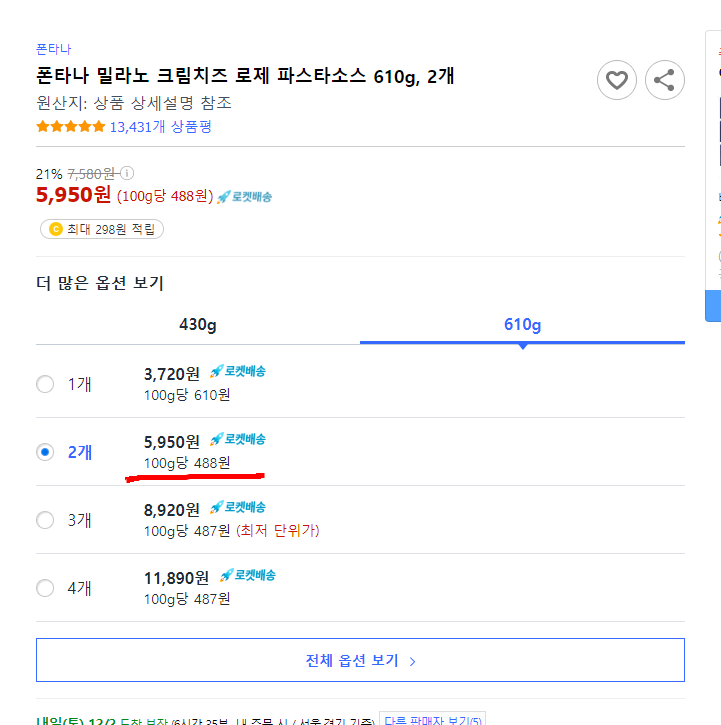Viewport: 721px width, 725px height.
Task: Click the chevron in 전체 옵션 보기
Action: 413,662
